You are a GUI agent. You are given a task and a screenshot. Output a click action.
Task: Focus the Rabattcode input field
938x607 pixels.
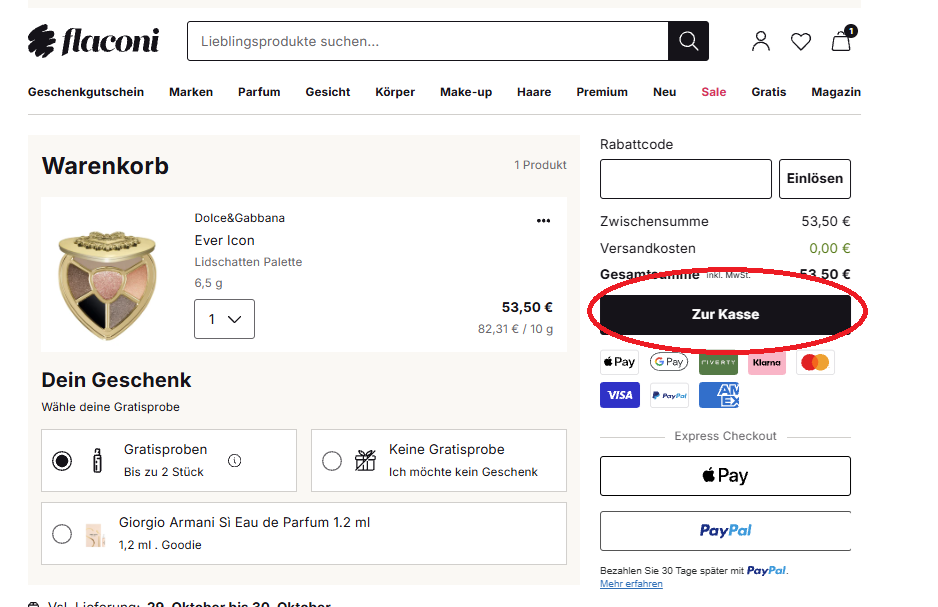686,179
